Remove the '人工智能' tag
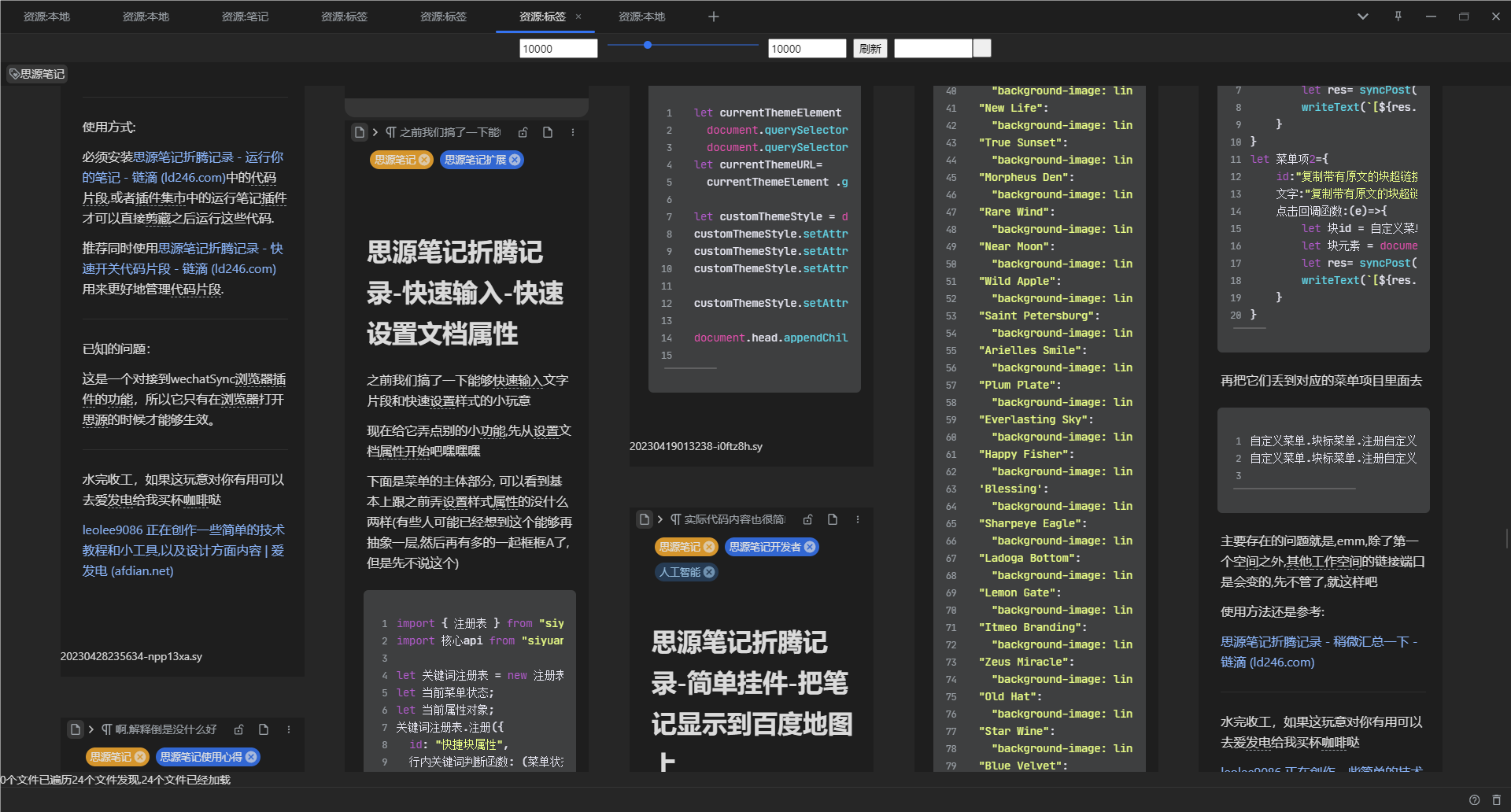This screenshot has height=812, width=1511. coord(708,572)
